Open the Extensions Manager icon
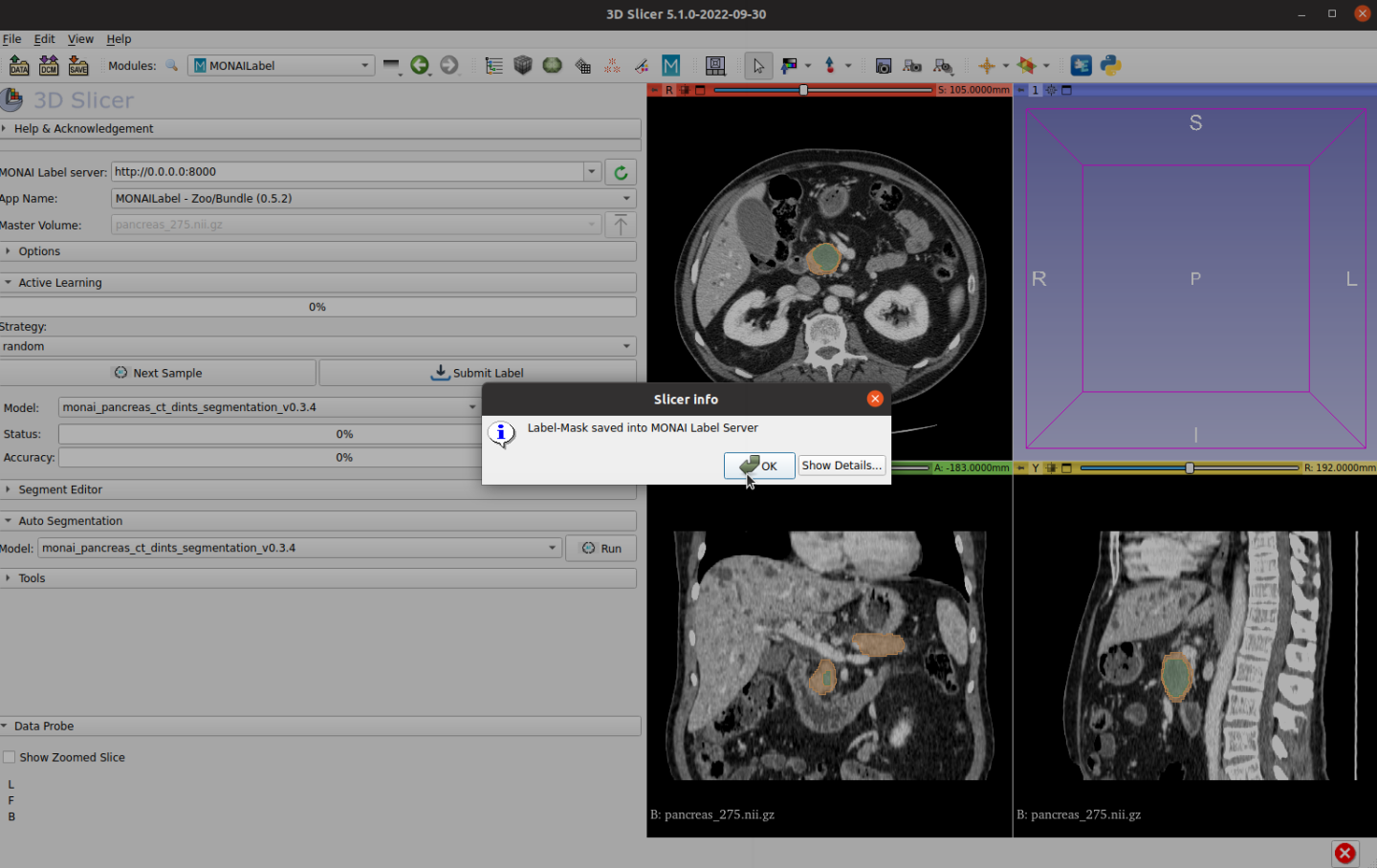Viewport: 1377px width, 868px height. [x=1081, y=65]
